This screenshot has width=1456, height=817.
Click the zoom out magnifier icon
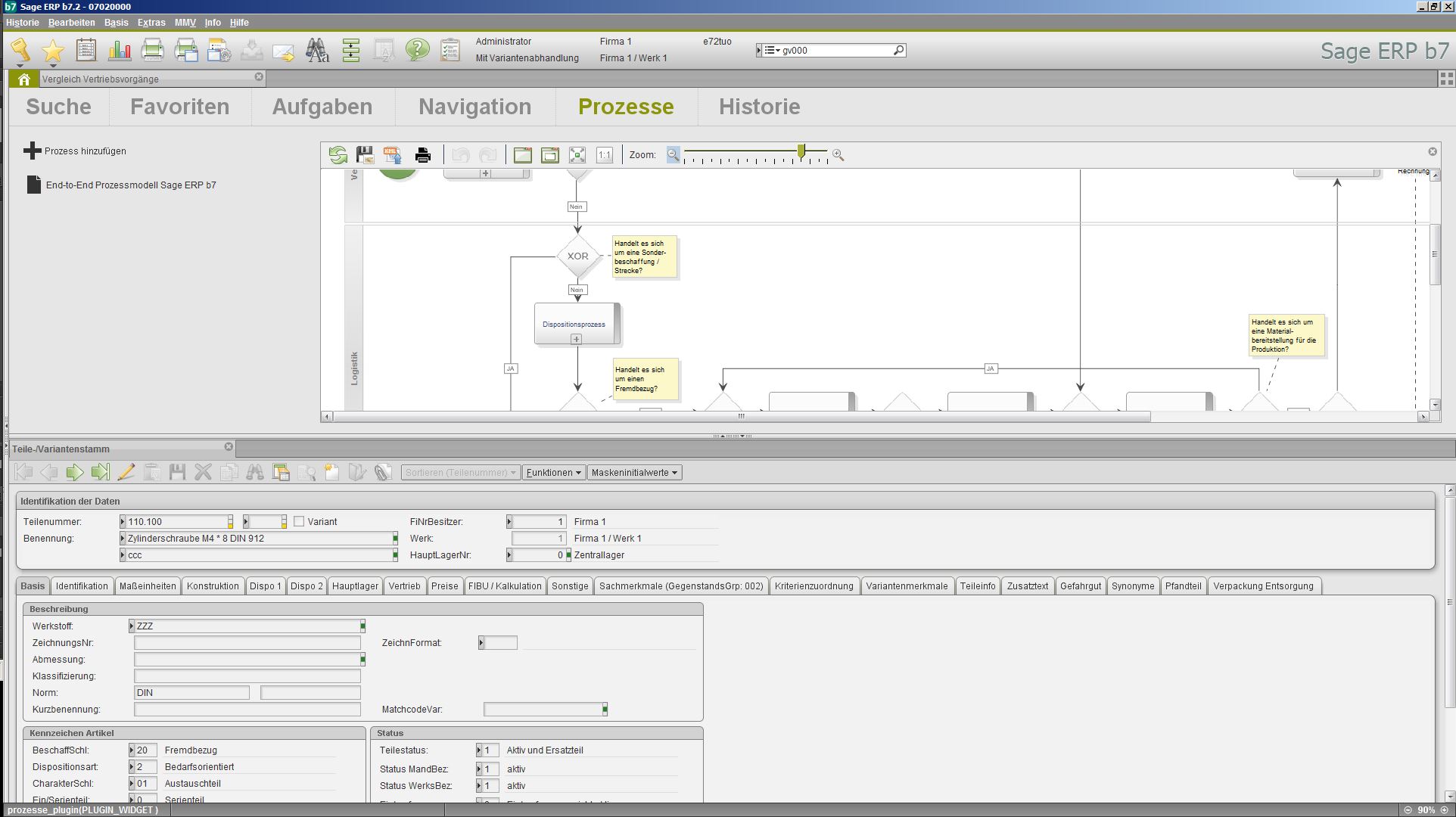click(x=673, y=154)
